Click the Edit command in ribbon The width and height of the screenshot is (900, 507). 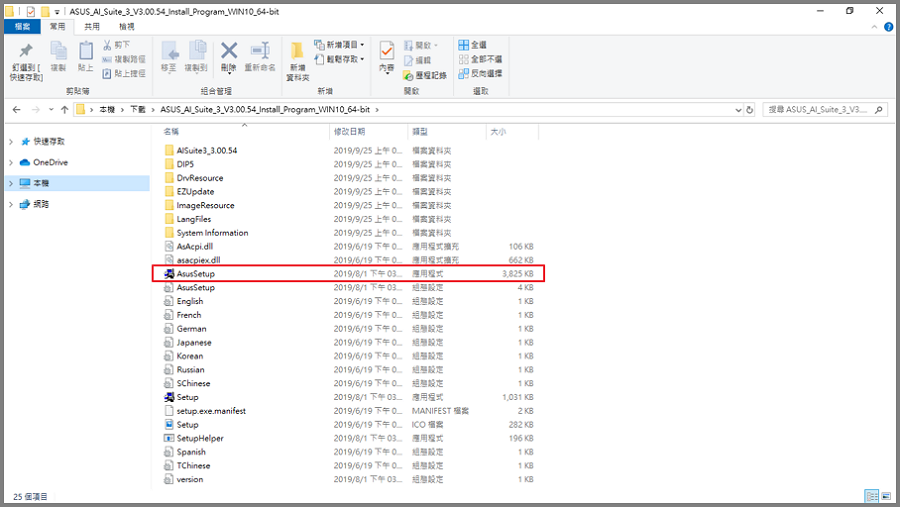(x=417, y=60)
